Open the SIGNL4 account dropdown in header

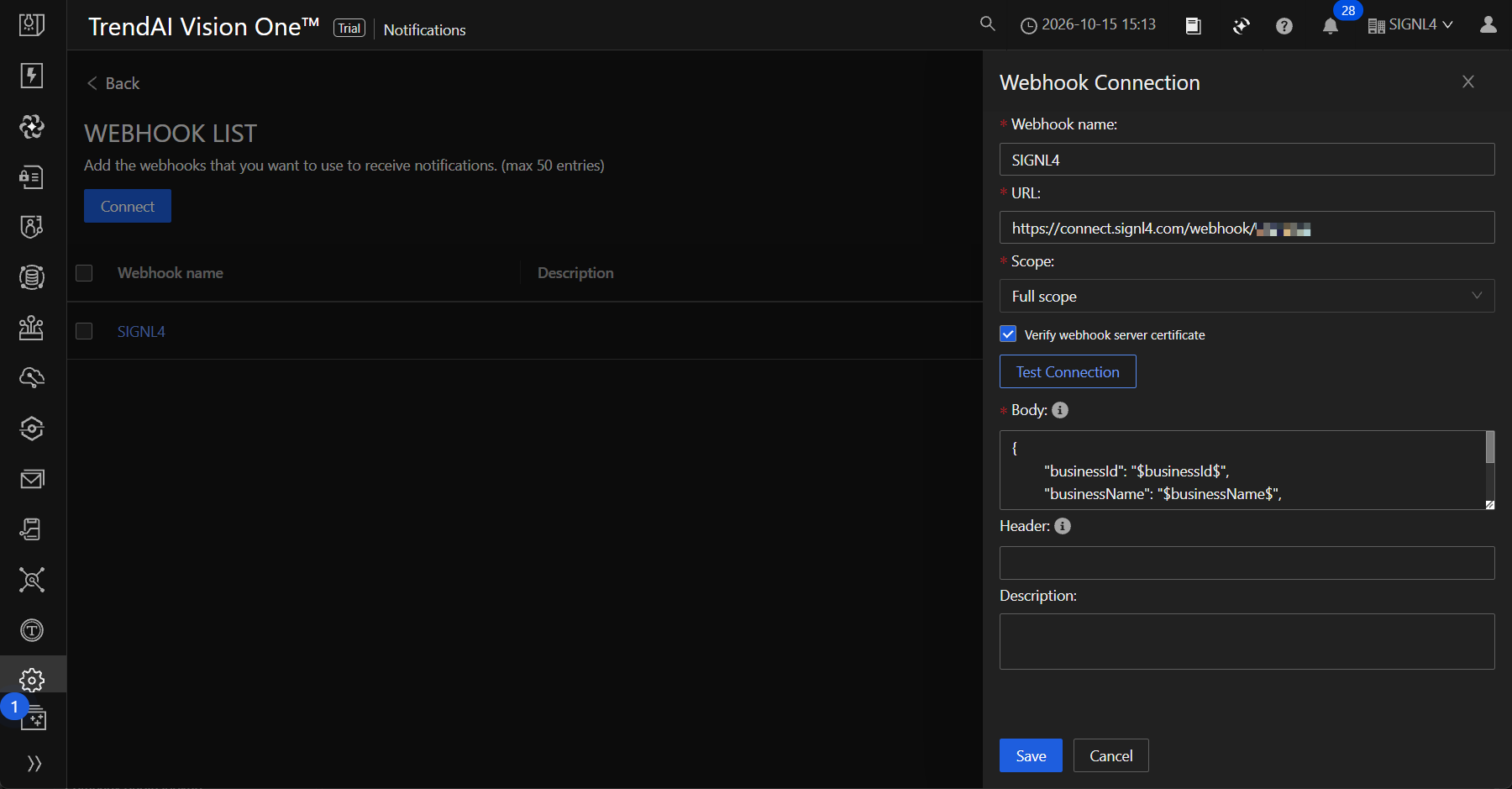(1410, 25)
